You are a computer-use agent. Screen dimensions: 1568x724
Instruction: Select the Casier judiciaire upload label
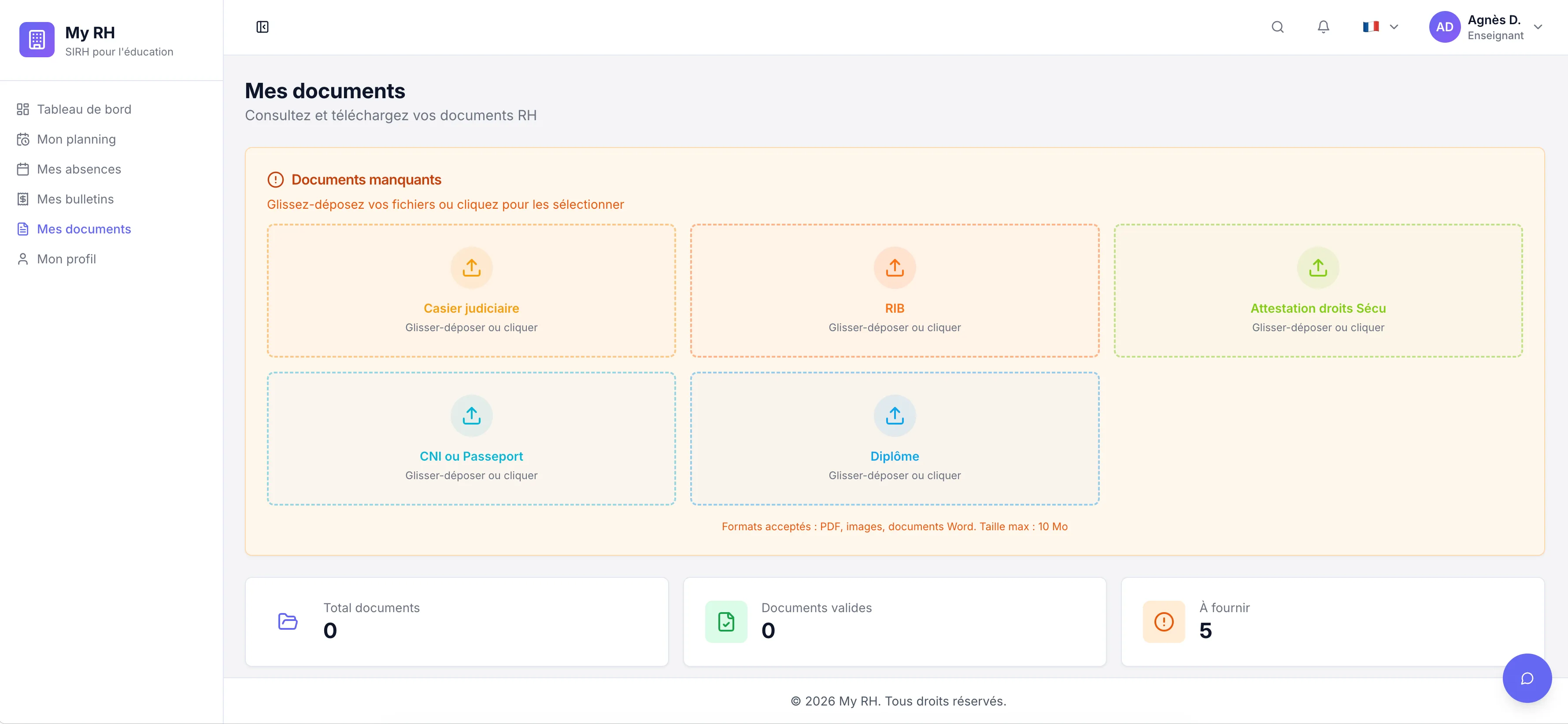click(471, 308)
